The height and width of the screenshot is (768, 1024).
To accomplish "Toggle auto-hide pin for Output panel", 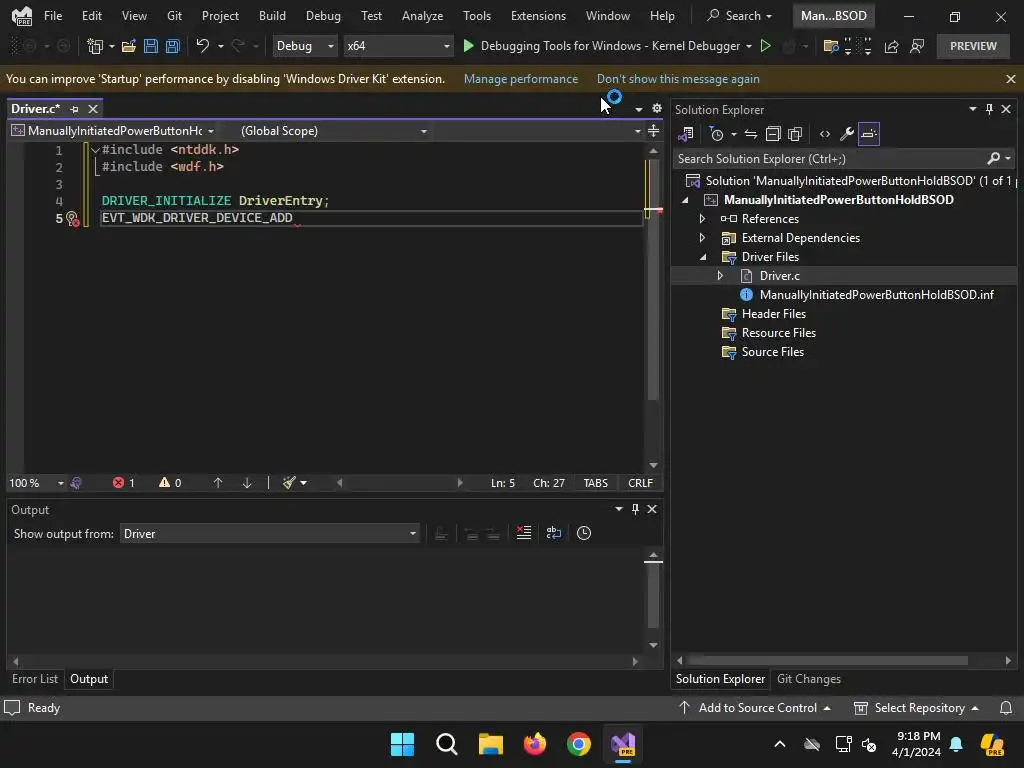I will point(635,509).
